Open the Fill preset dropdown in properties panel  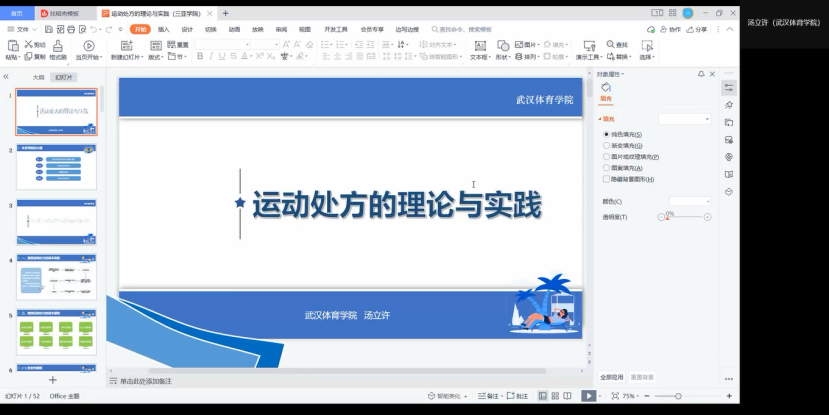click(685, 119)
